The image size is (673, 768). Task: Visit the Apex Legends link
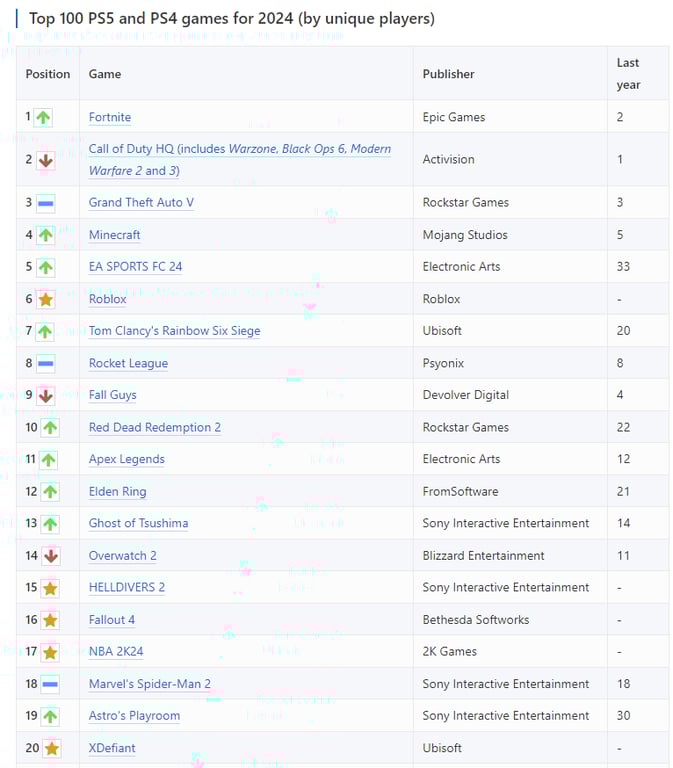click(x=126, y=459)
